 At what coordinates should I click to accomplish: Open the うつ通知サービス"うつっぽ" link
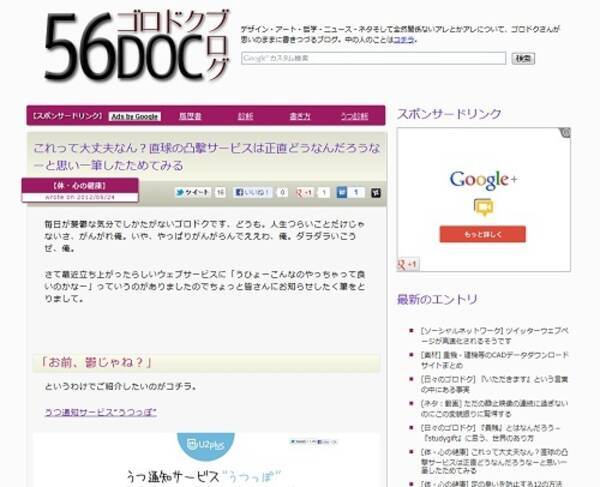point(101,412)
